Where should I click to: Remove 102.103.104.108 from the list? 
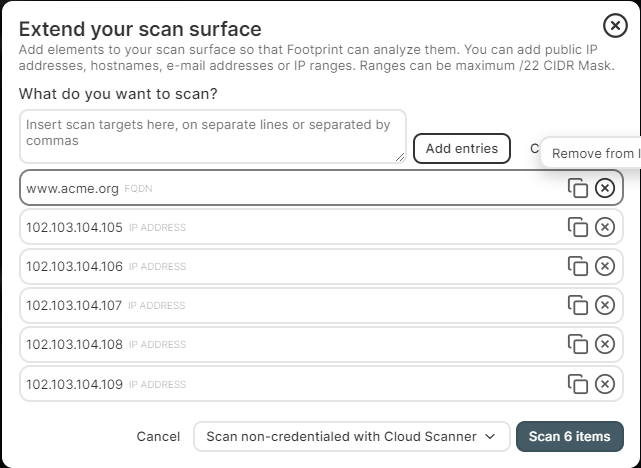[605, 344]
